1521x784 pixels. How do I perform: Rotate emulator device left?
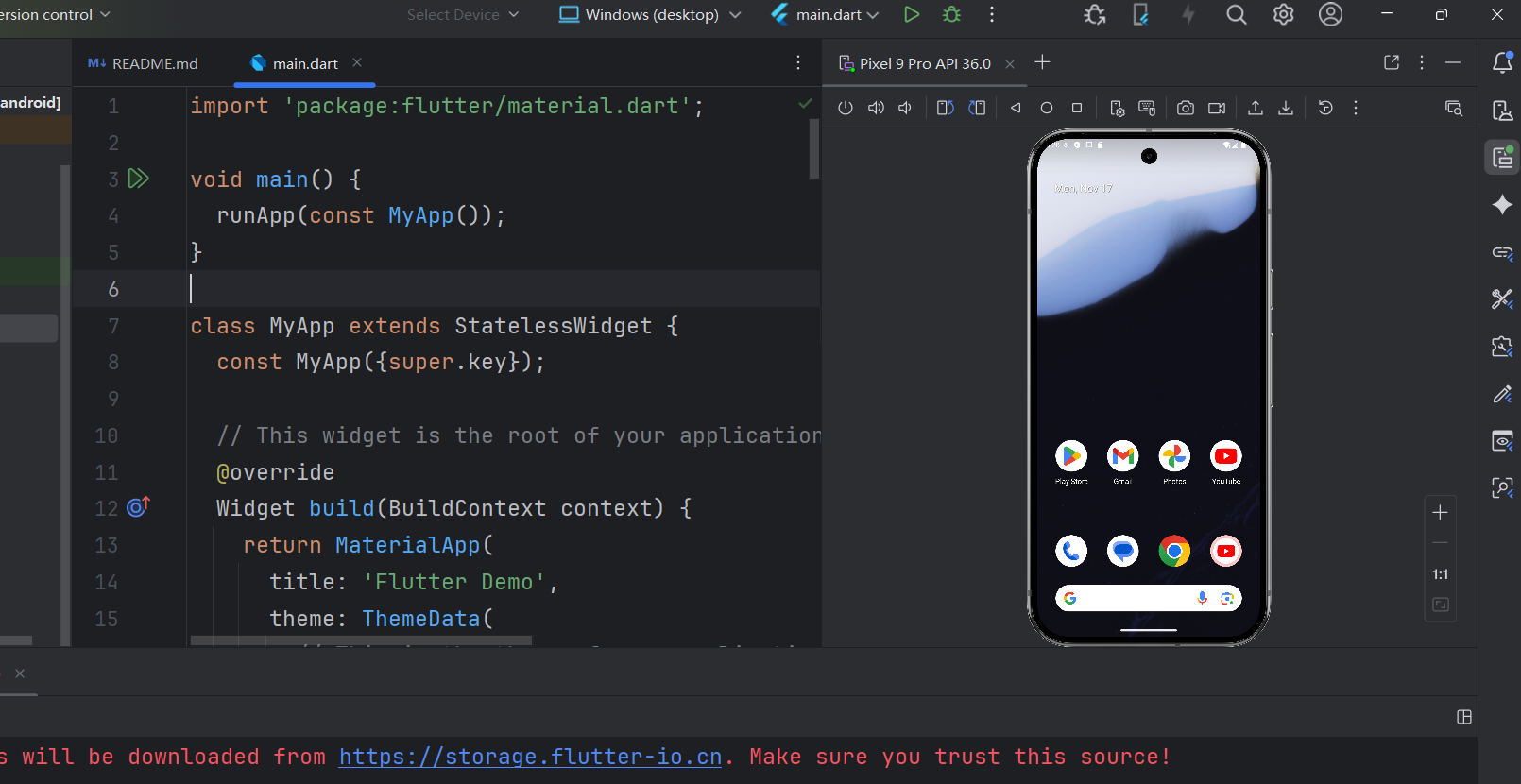point(945,108)
